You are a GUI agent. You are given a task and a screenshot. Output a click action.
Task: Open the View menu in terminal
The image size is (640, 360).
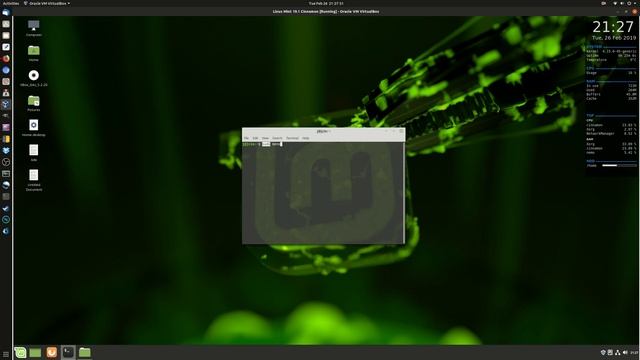265,138
